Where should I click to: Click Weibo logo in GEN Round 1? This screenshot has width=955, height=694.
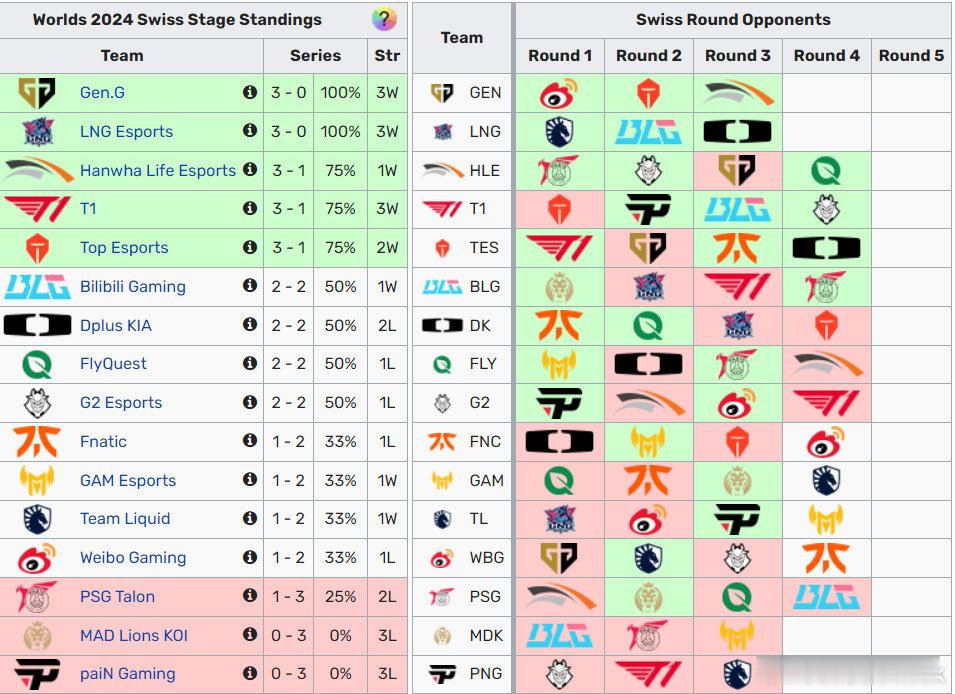click(x=559, y=93)
